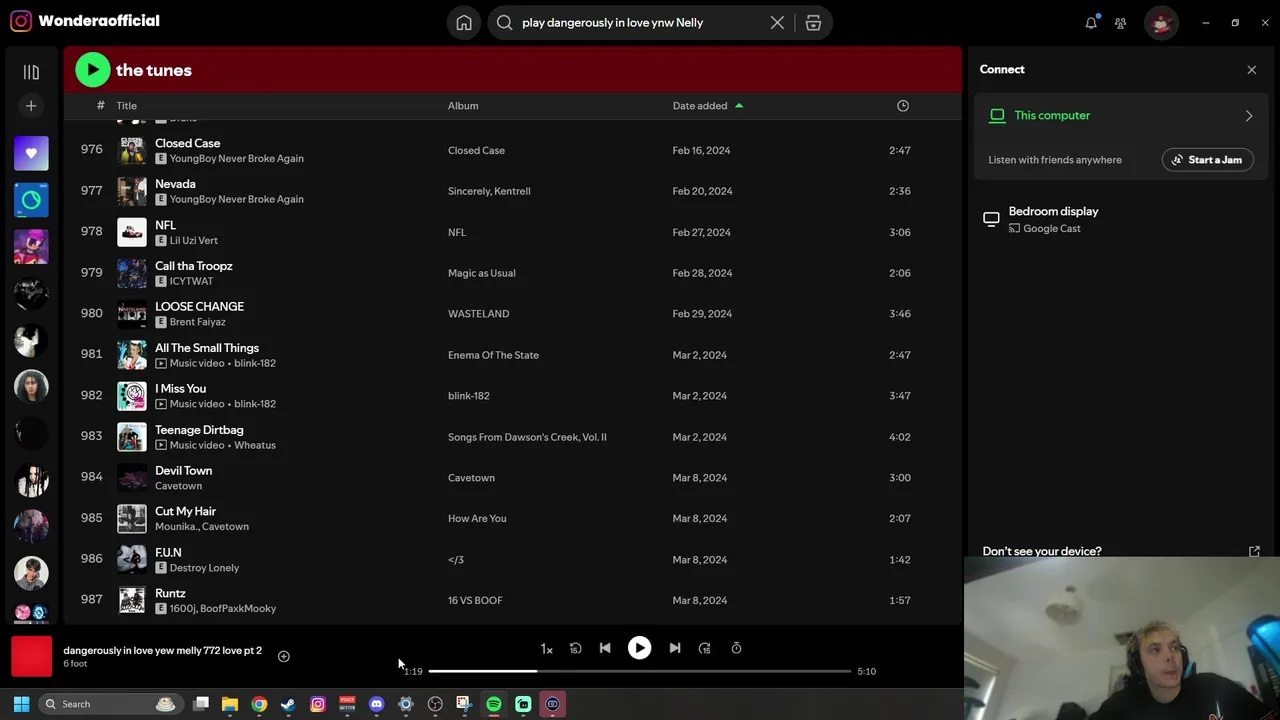
Task: Skip back 15 seconds
Action: [x=575, y=649]
